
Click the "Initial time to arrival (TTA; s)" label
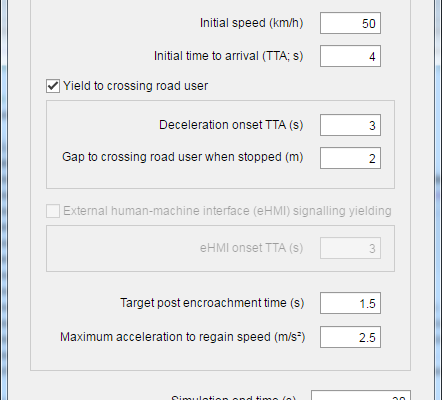229,56
